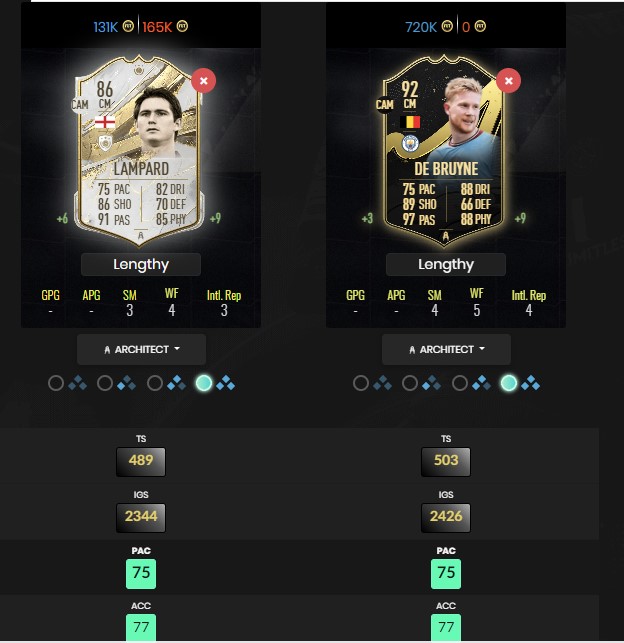The image size is (624, 643).
Task: Select Lampard's second chemistry level radio
Action: pos(105,383)
